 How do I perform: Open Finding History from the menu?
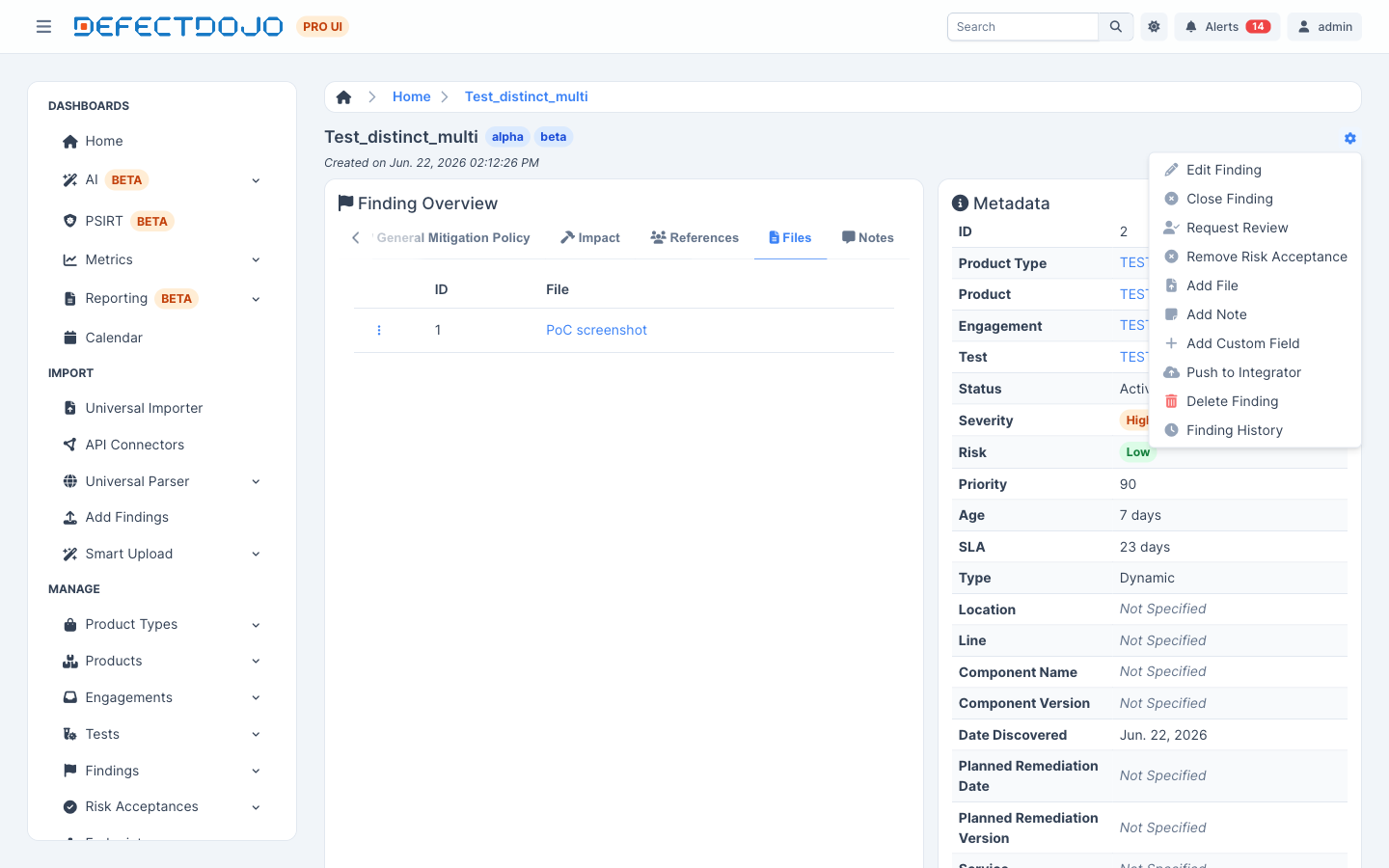(1255, 430)
